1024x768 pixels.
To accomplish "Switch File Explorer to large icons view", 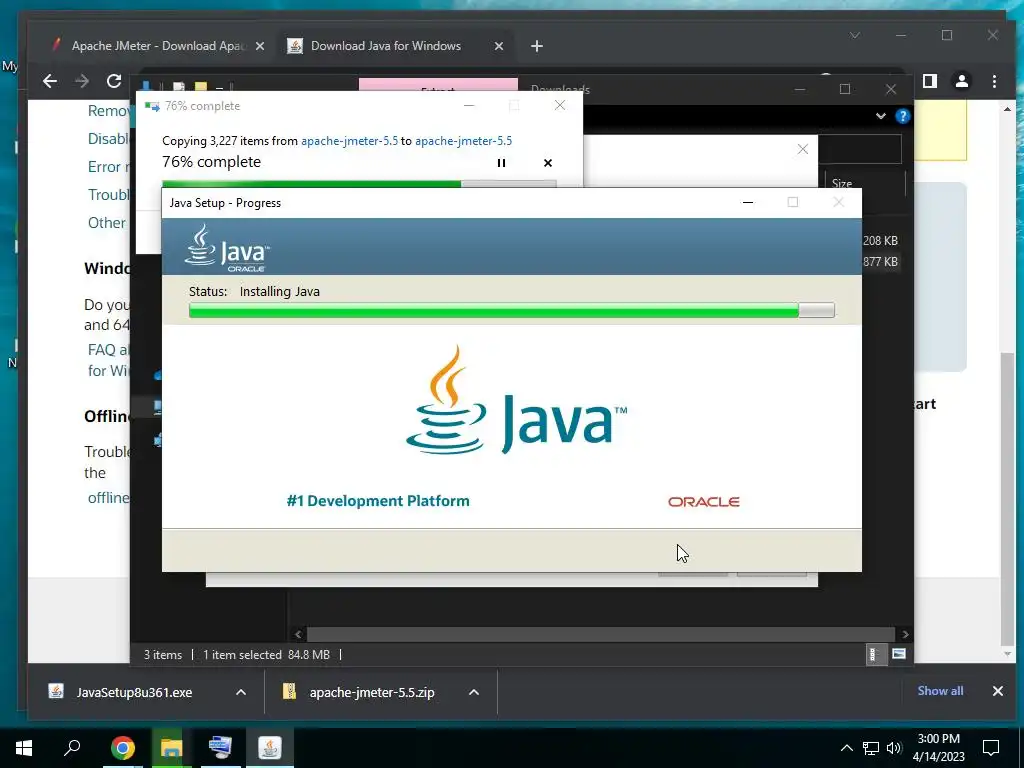I will pyautogui.click(x=899, y=654).
